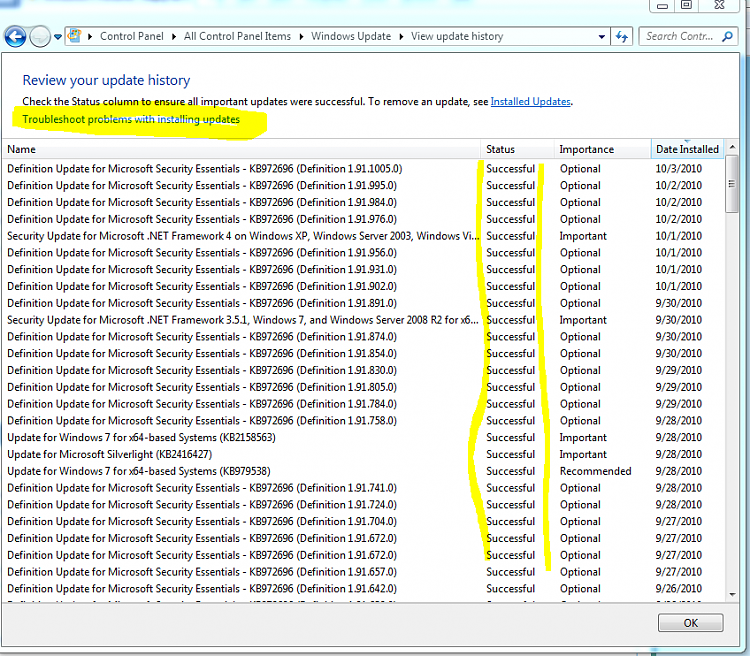Select Definition 1.91.657.0 update row
The height and width of the screenshot is (656, 750).
pyautogui.click(x=363, y=572)
